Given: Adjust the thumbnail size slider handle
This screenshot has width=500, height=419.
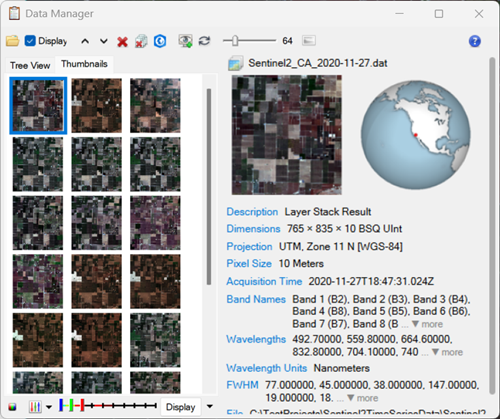Looking at the screenshot, I should (x=235, y=41).
